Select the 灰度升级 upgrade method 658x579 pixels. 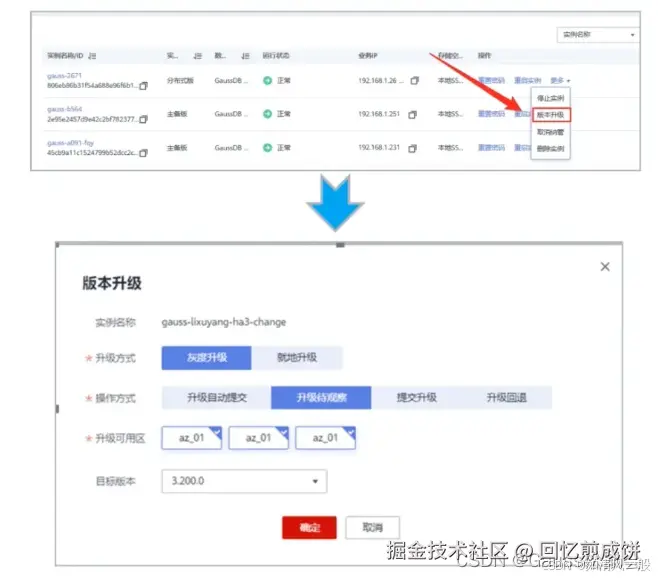coord(206,358)
